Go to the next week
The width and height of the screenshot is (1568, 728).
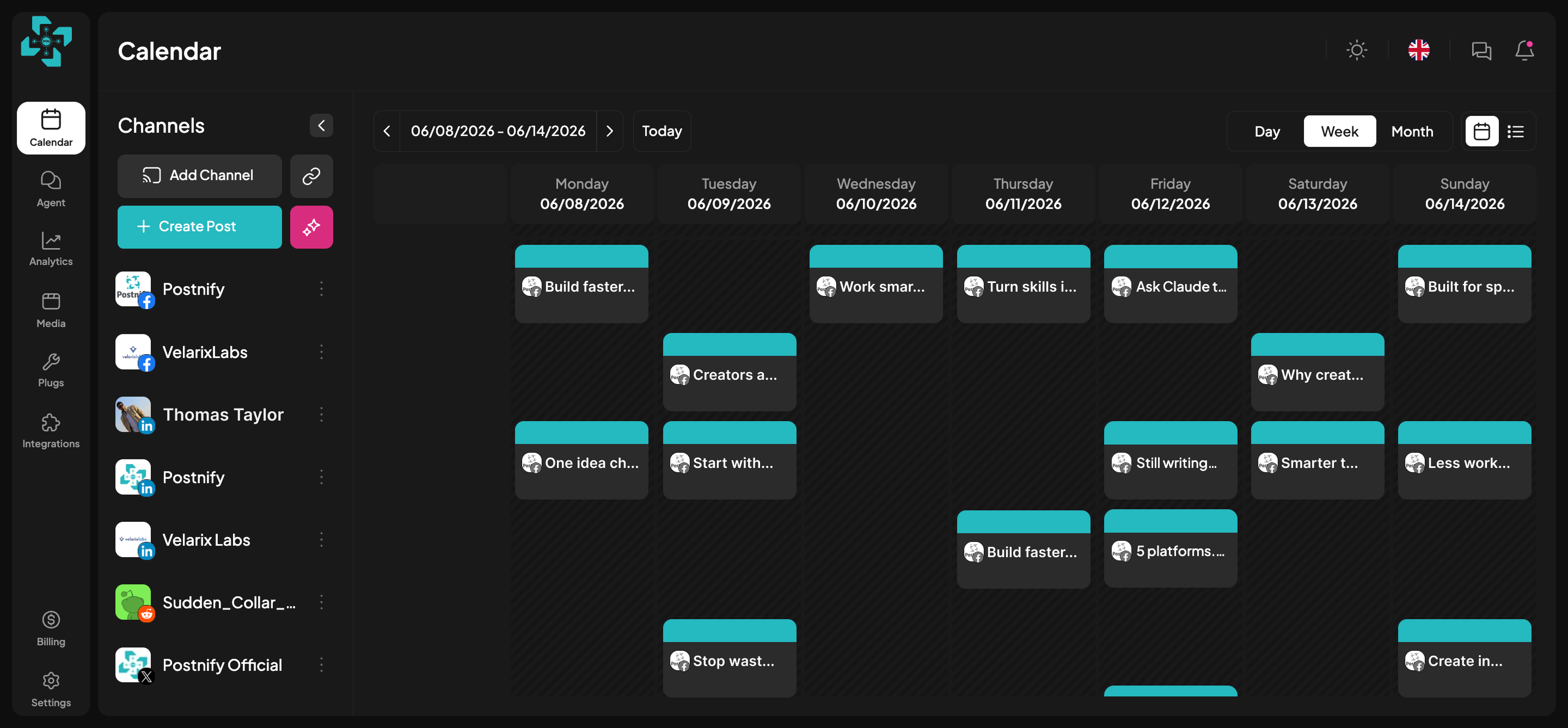pyautogui.click(x=610, y=131)
